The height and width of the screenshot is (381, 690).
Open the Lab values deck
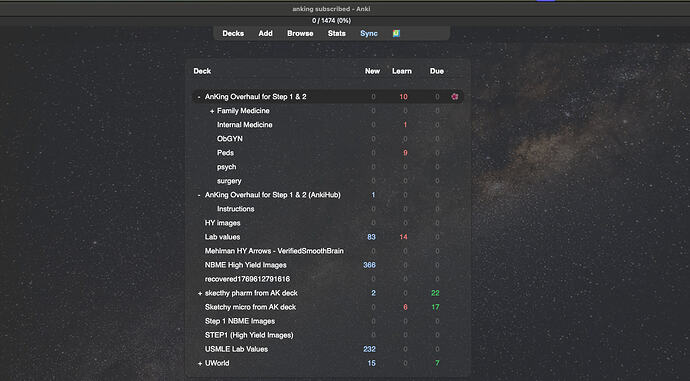pos(222,237)
